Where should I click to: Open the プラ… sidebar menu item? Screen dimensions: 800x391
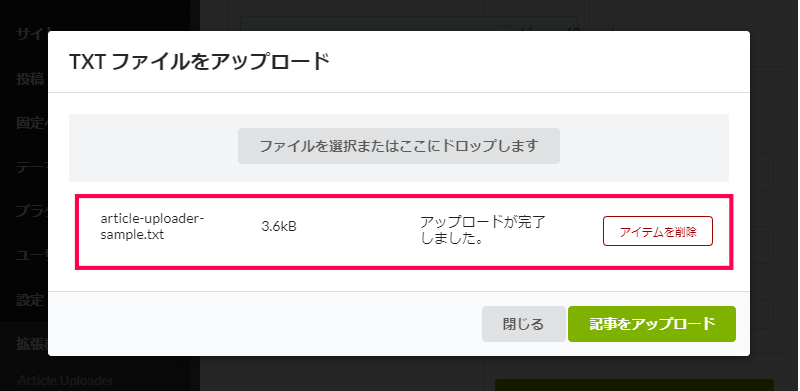click(x=32, y=211)
